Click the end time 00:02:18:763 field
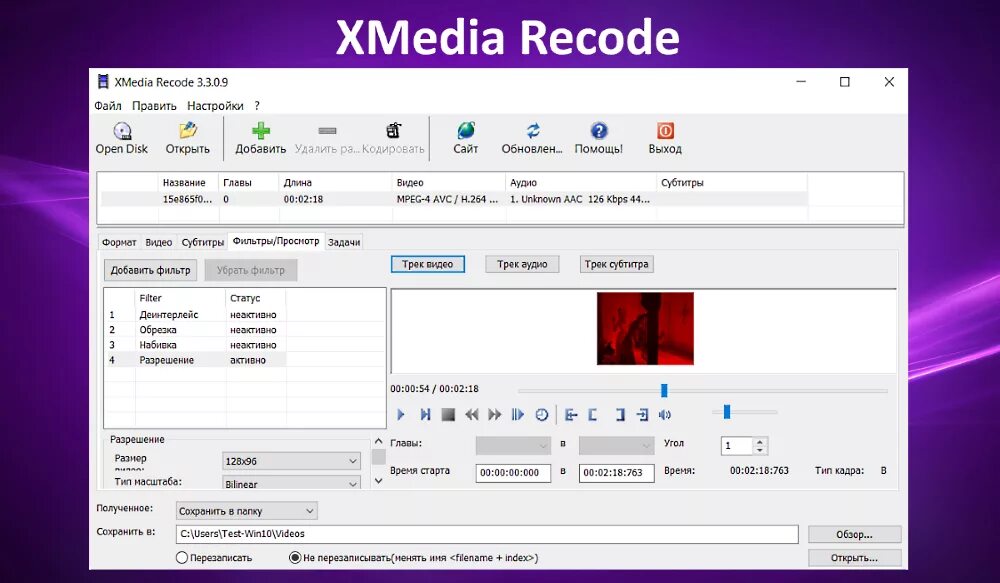The height and width of the screenshot is (583, 1000). pyautogui.click(x=616, y=473)
